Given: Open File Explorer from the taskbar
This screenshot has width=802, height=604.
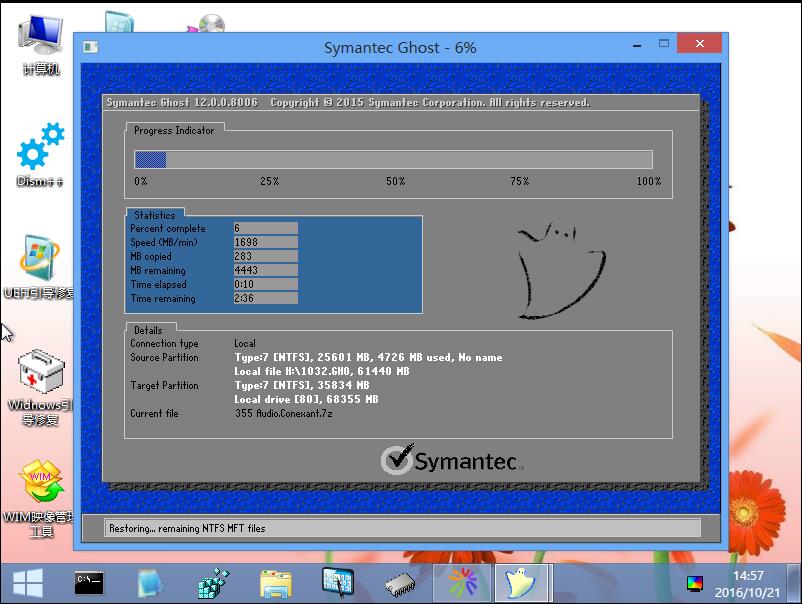Looking at the screenshot, I should tap(275, 582).
